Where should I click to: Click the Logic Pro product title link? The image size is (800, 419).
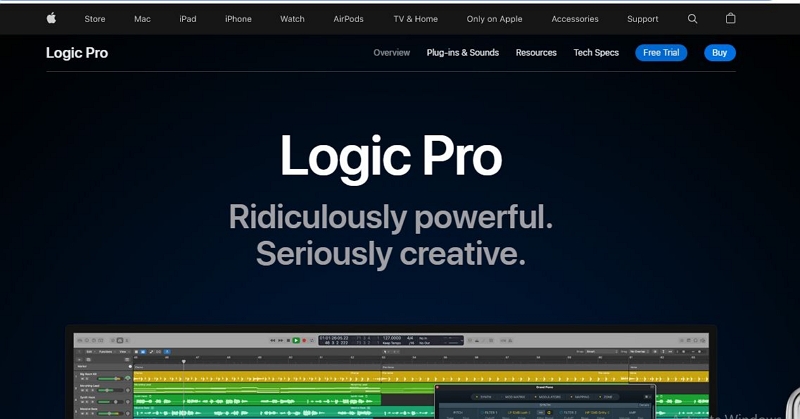pos(77,53)
